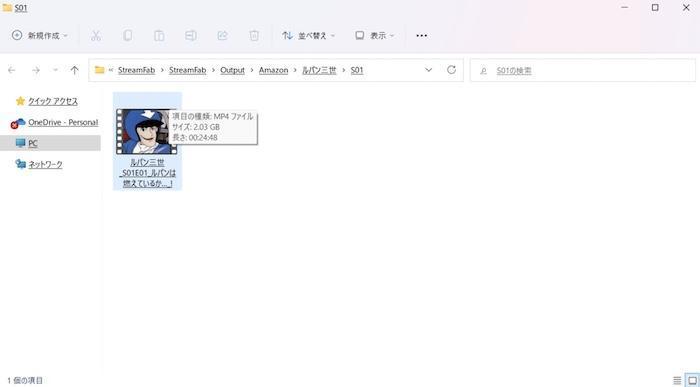This screenshot has height=387, width=700.
Task: Open recent locations chevron next to forward arrow
Action: coord(55,70)
